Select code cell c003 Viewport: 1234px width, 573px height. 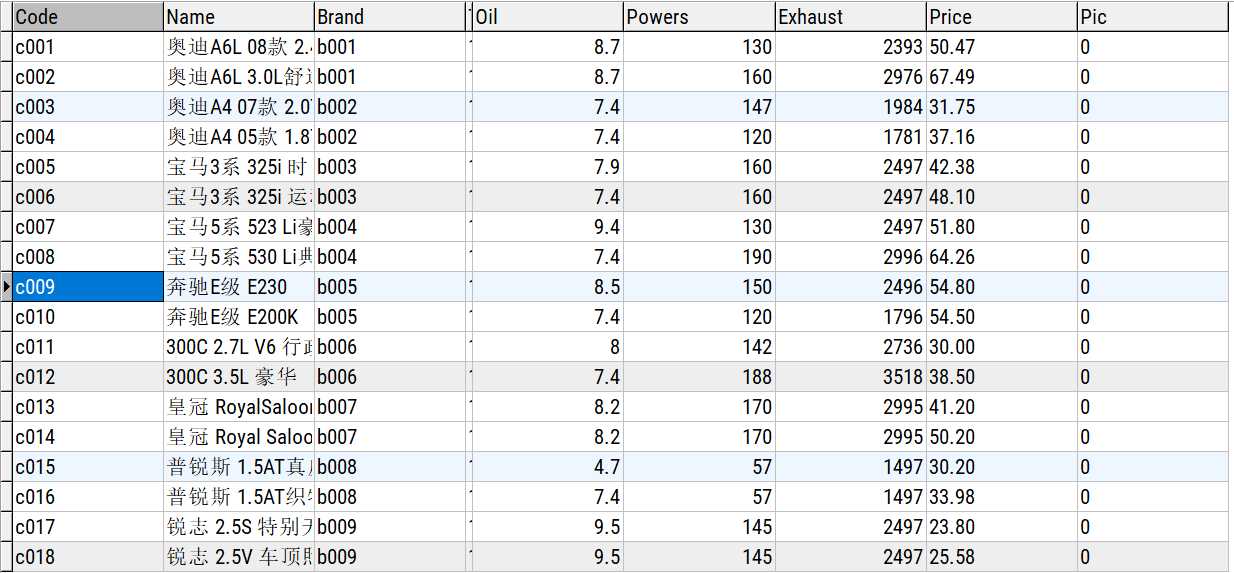88,107
